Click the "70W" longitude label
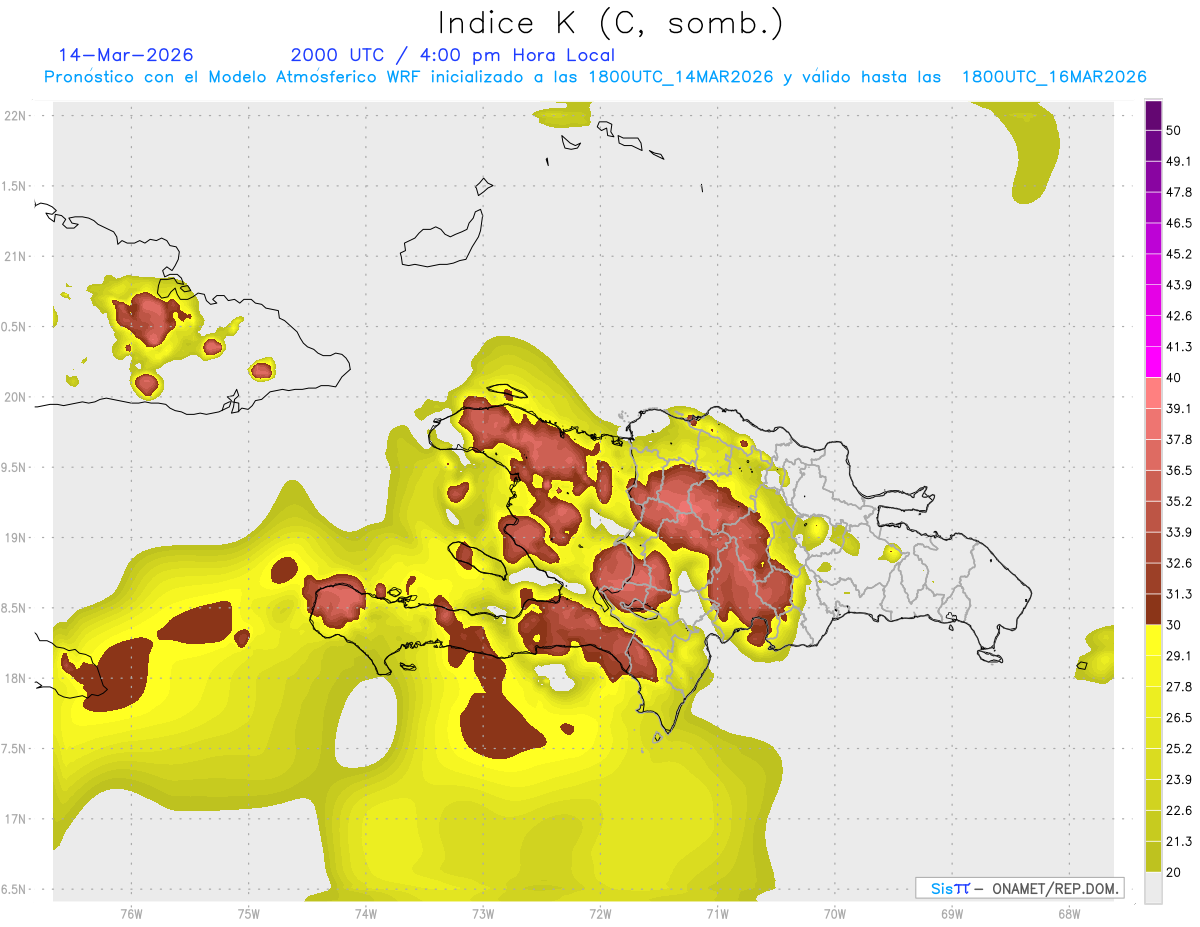This screenshot has width=1200, height=927. point(834,913)
